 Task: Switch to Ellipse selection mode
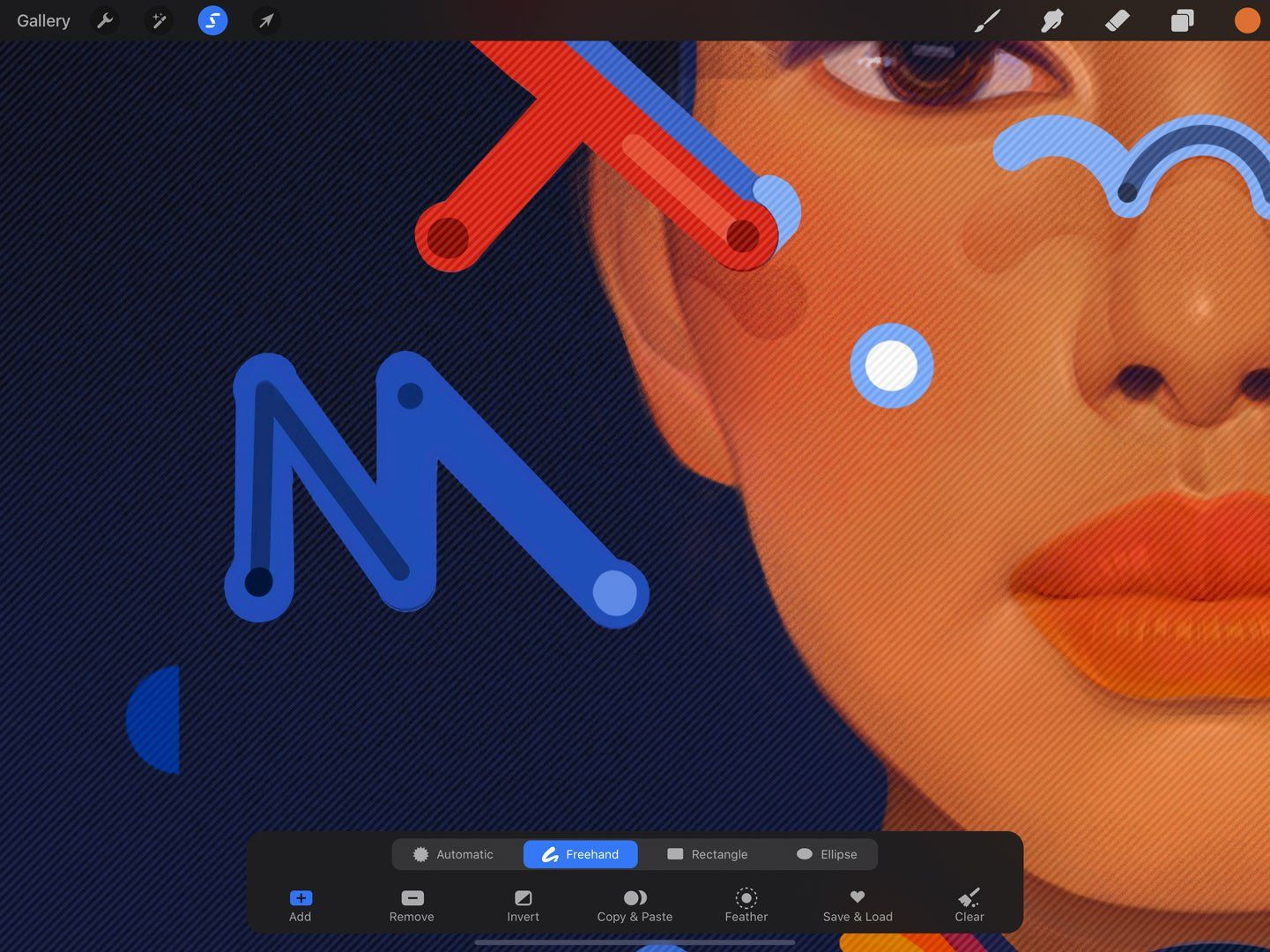pyautogui.click(x=827, y=853)
